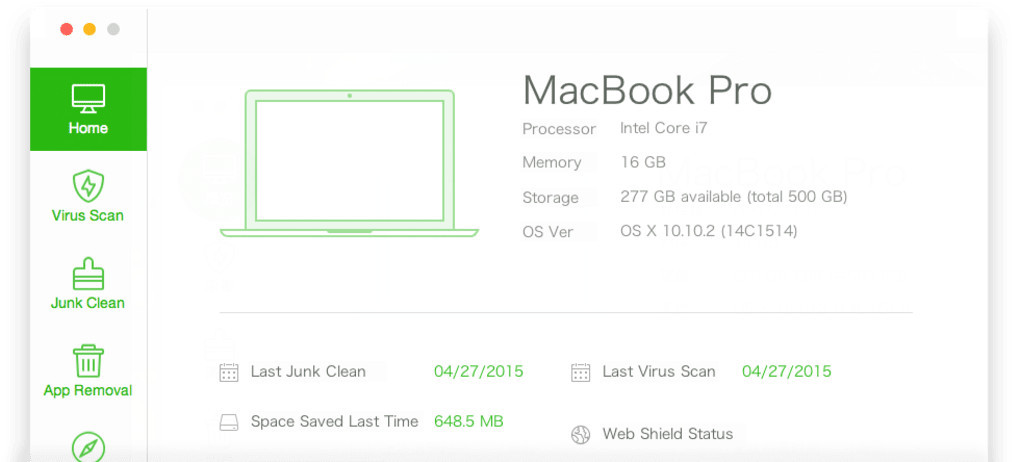Click the Intel Core i7 processor value
Image resolution: width=1020 pixels, height=462 pixels.
click(x=664, y=128)
